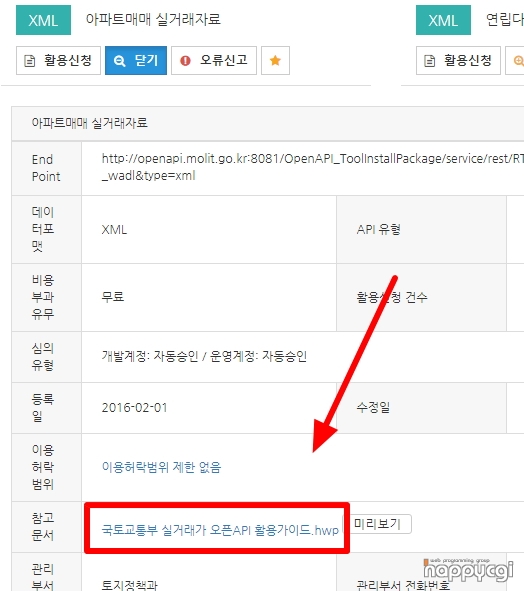Image resolution: width=524 pixels, height=591 pixels.
Task: Click the 아파트매매 실거래자료 title text
Action: pyautogui.click(x=153, y=19)
